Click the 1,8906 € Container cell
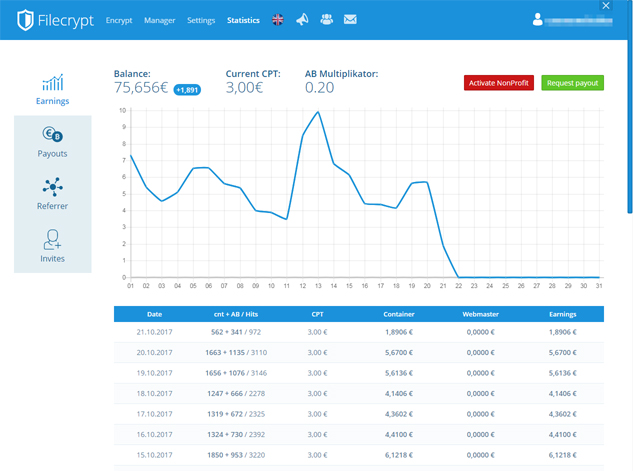 [x=399, y=332]
